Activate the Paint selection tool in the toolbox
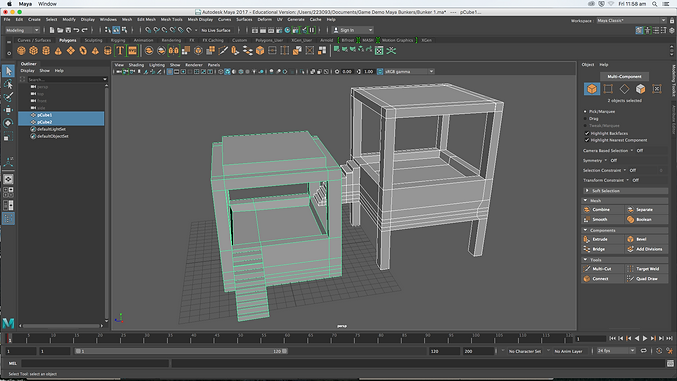Viewport: 677px width, 381px height. [x=8, y=97]
